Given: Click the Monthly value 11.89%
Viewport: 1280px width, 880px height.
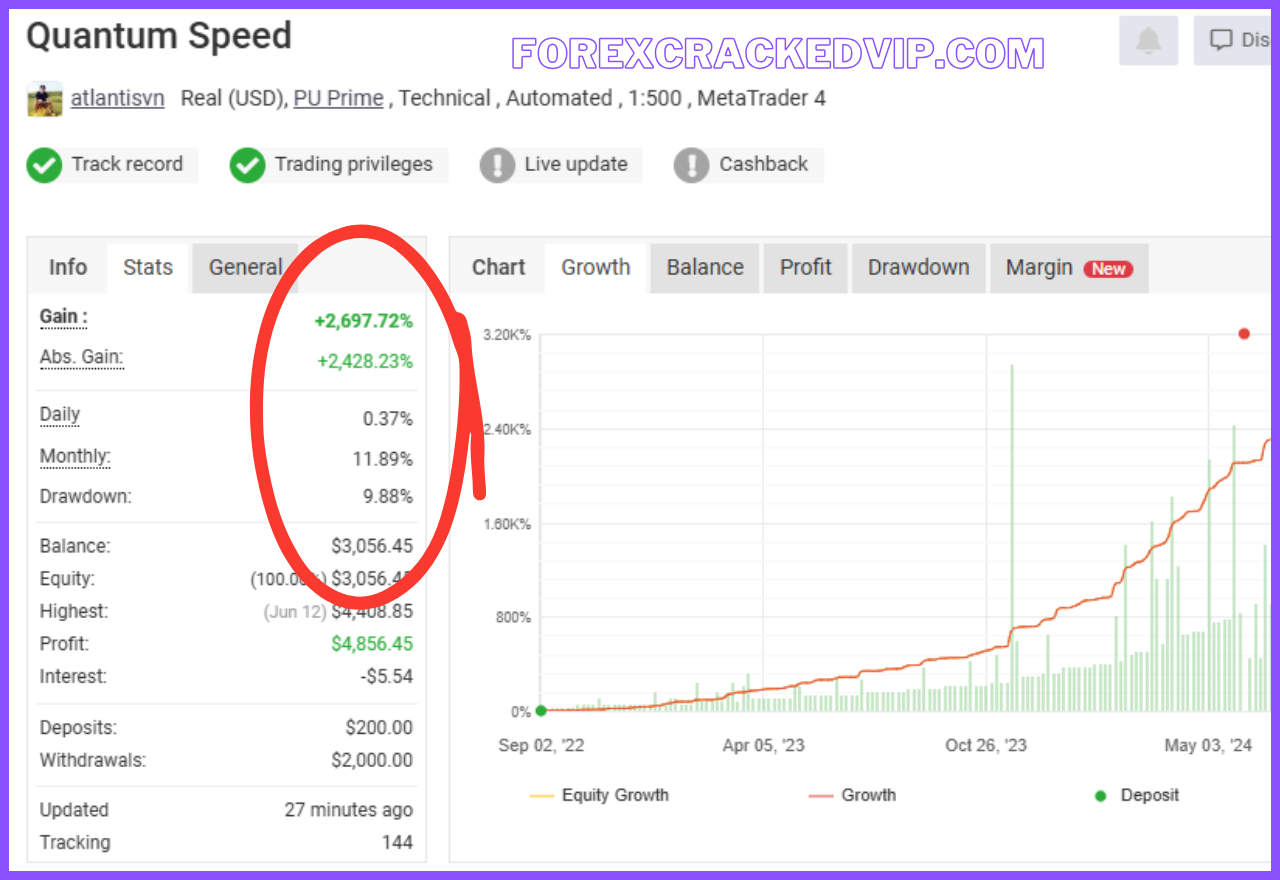Looking at the screenshot, I should click(x=384, y=459).
